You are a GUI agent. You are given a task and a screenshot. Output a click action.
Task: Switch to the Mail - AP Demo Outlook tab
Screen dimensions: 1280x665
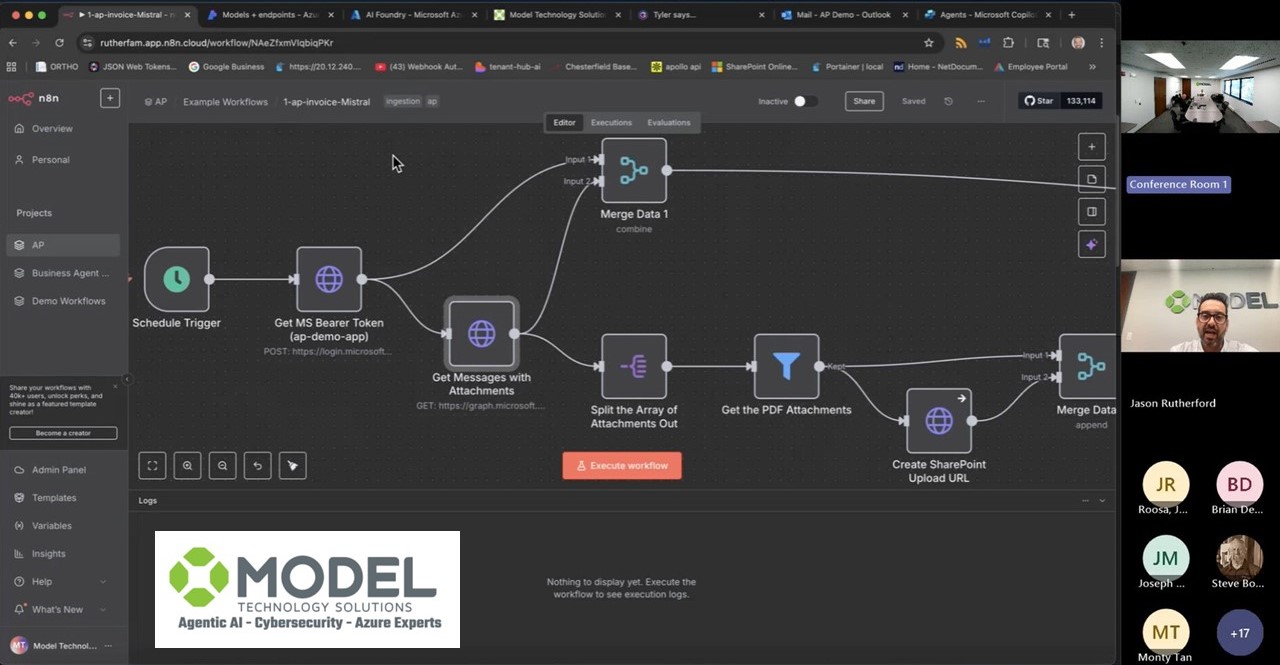coord(843,15)
